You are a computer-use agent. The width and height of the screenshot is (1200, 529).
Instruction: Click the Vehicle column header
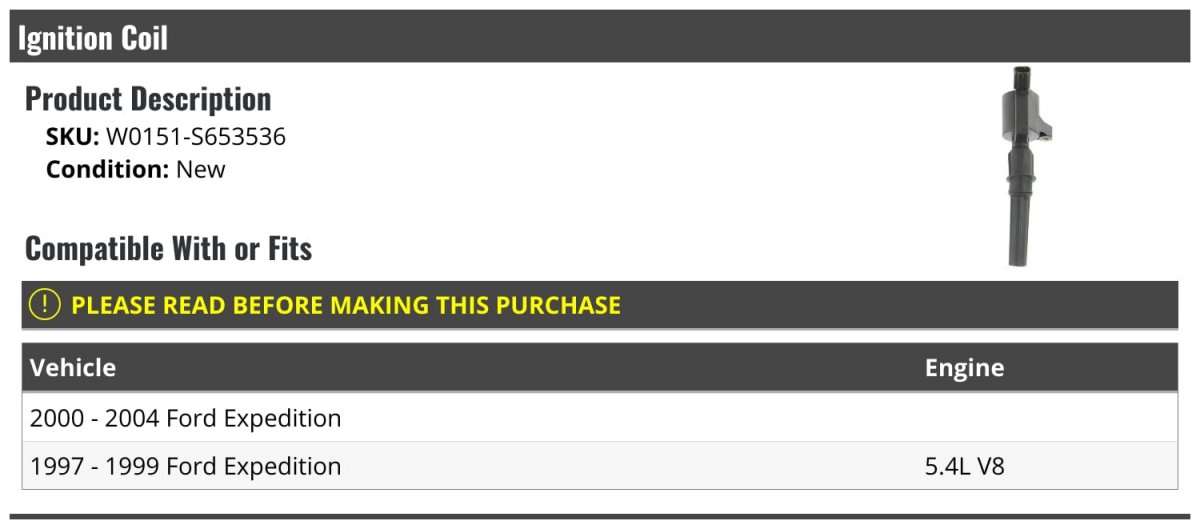pos(73,368)
